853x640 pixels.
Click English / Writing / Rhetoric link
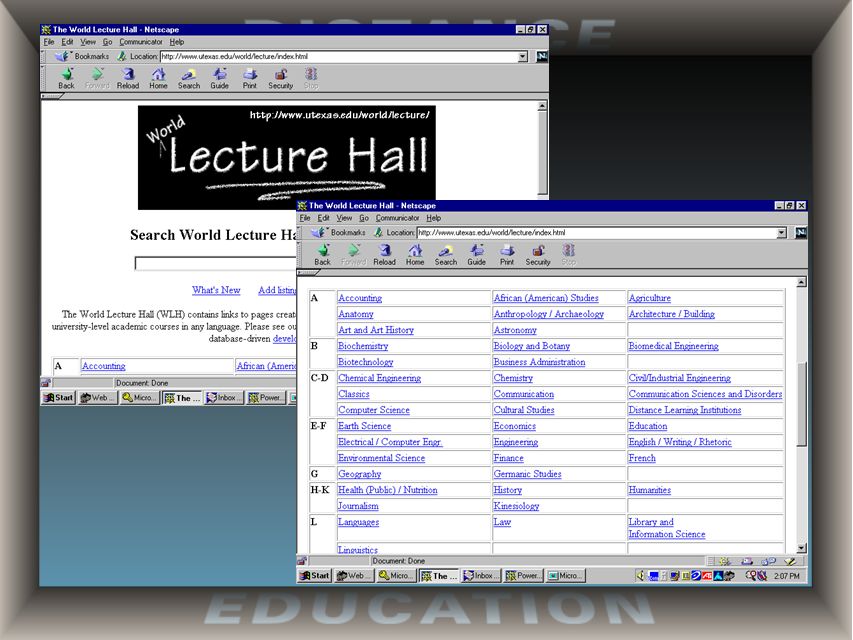[680, 442]
